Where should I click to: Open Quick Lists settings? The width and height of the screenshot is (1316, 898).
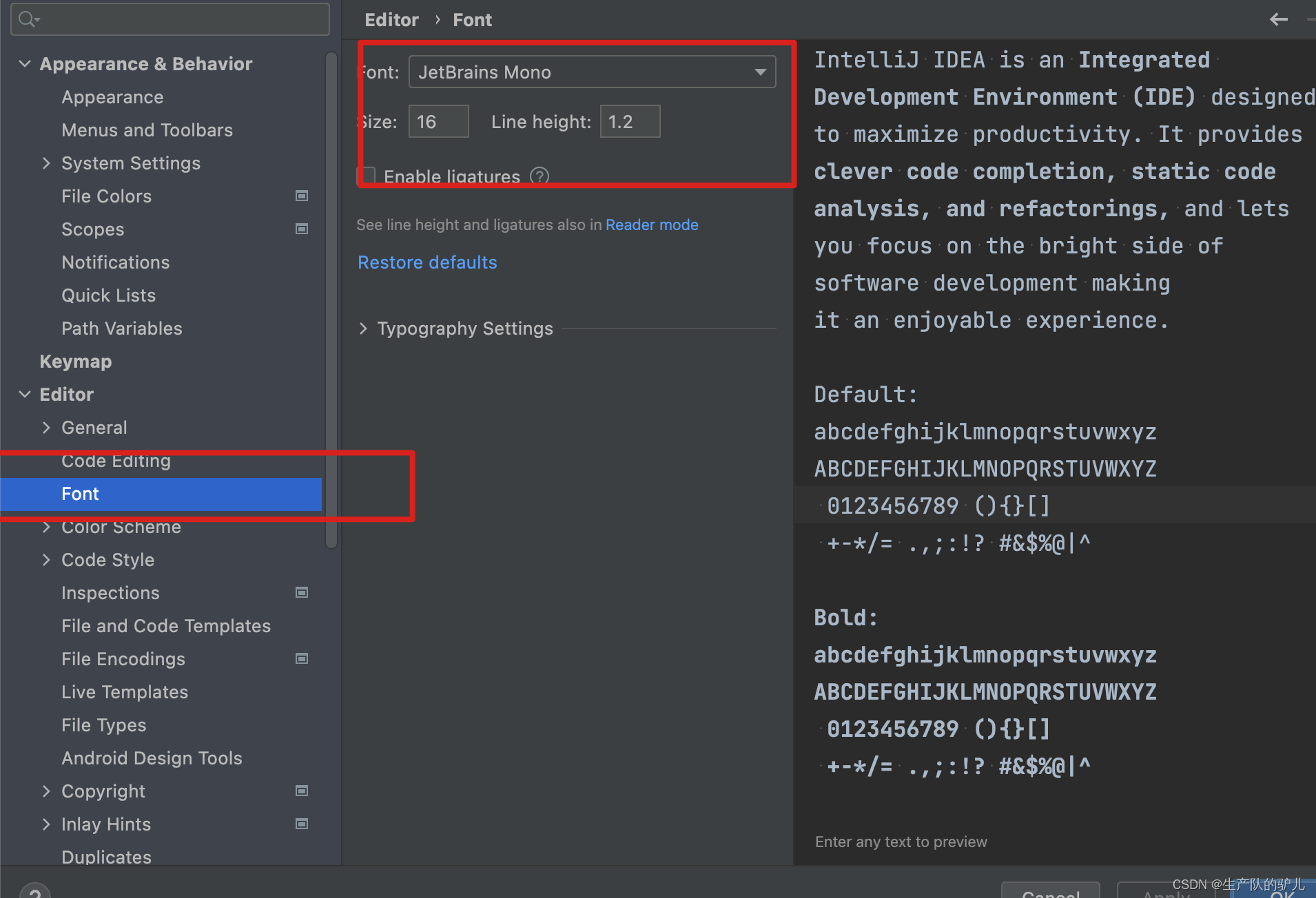coord(108,295)
